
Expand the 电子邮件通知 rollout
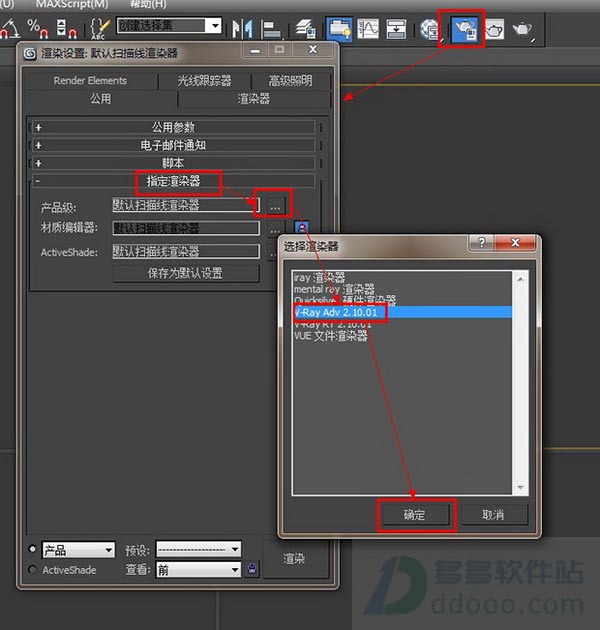(x=173, y=145)
